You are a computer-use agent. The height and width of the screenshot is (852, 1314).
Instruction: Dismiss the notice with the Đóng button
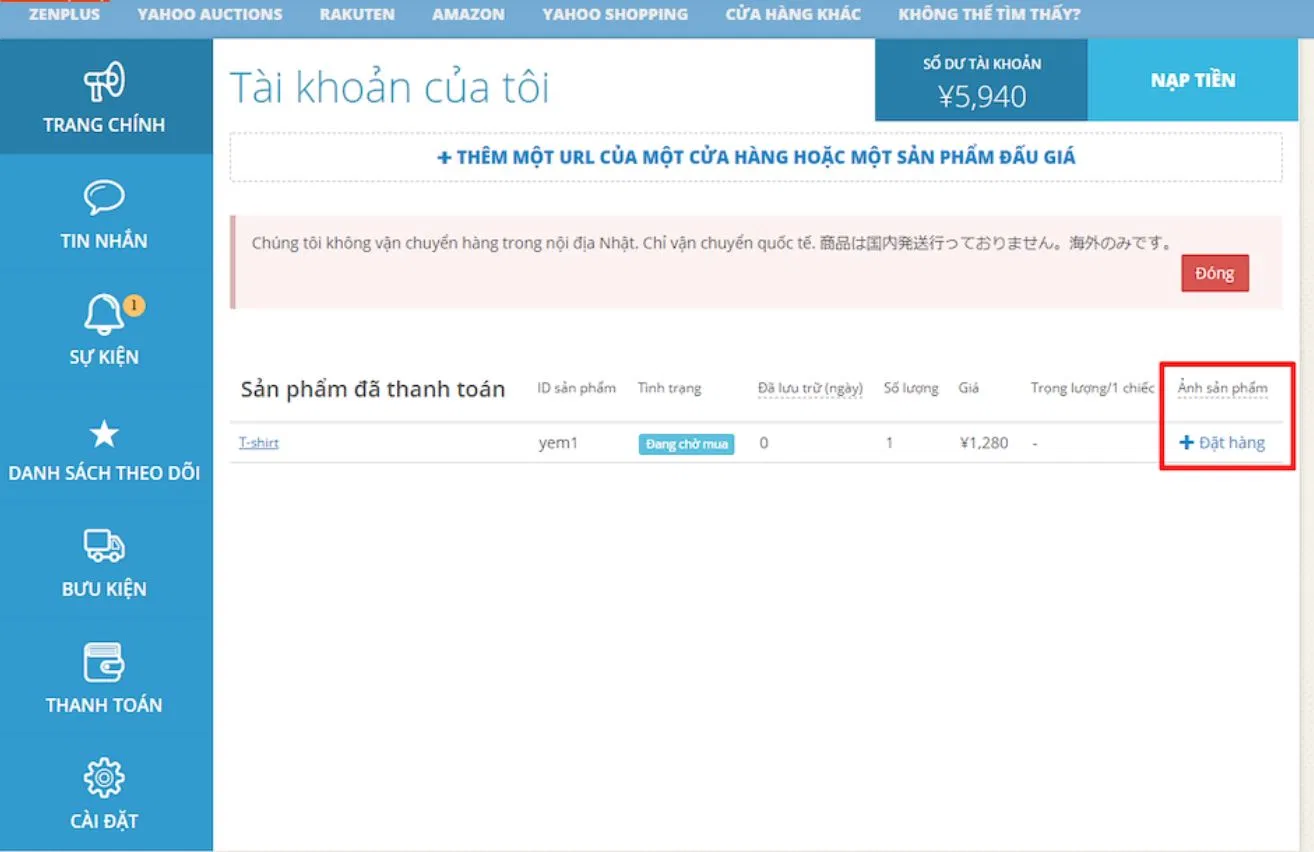point(1215,274)
